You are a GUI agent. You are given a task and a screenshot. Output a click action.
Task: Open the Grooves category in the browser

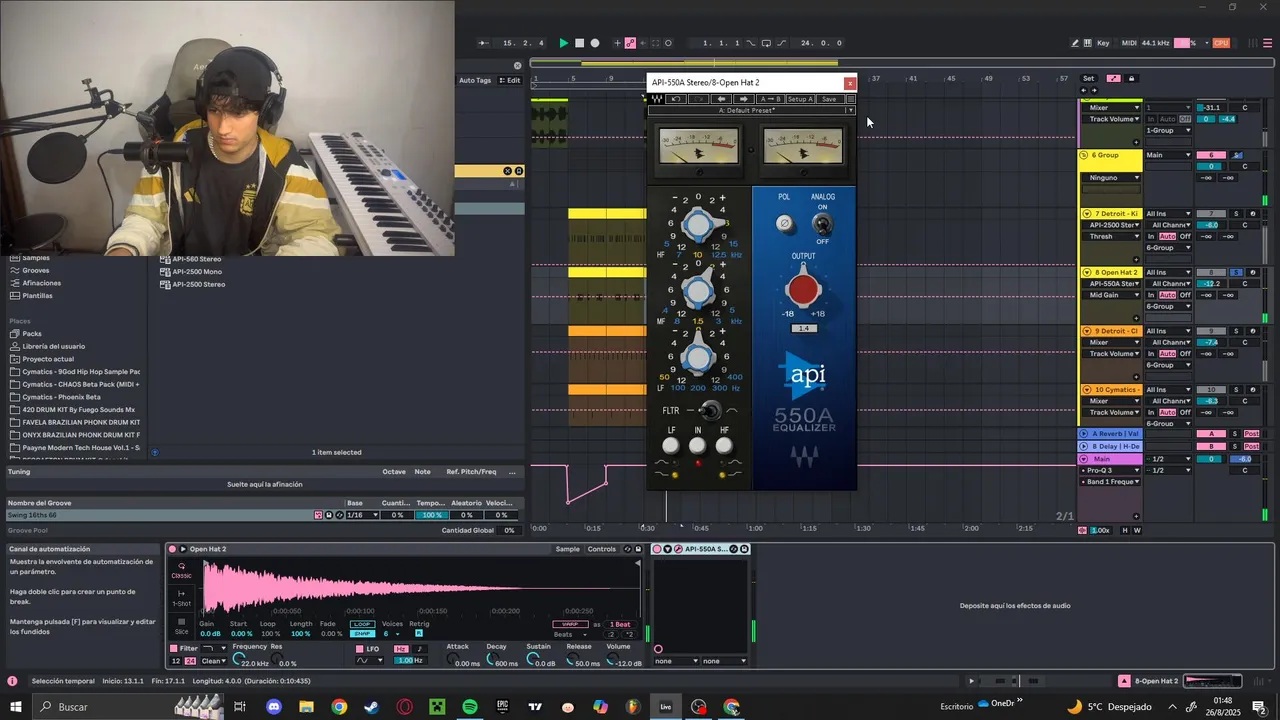coord(36,270)
